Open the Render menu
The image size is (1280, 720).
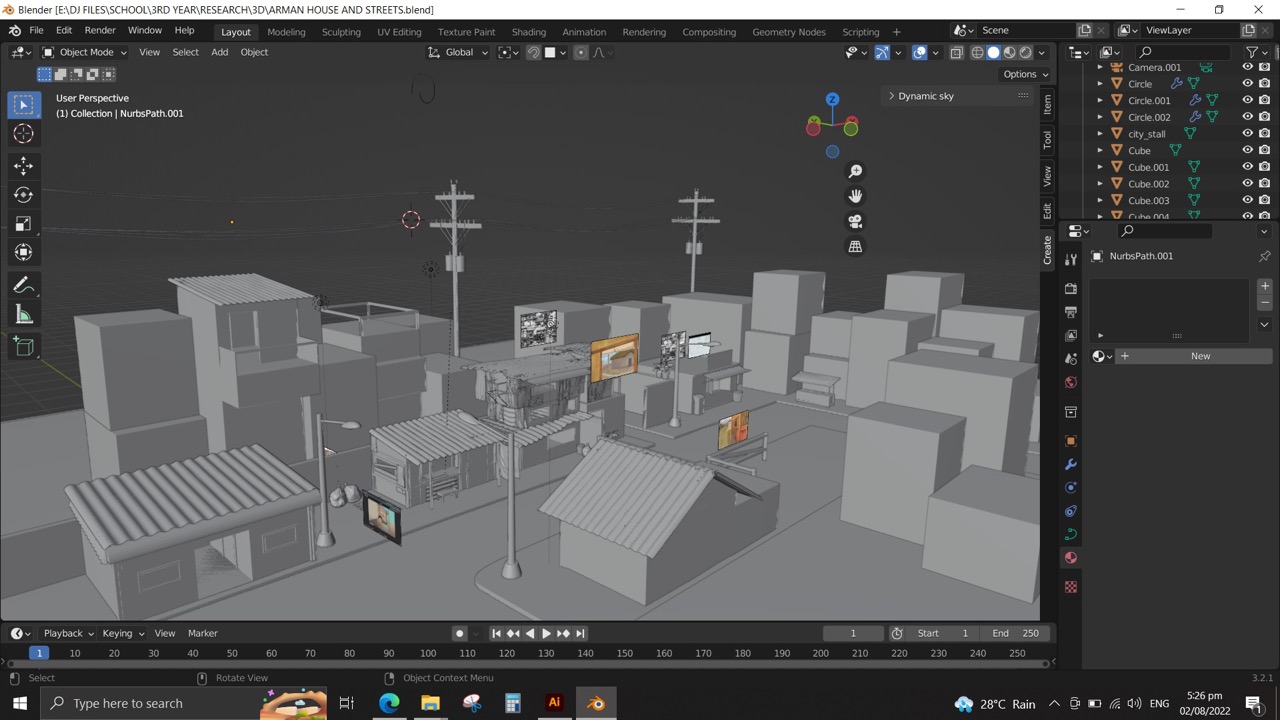100,31
